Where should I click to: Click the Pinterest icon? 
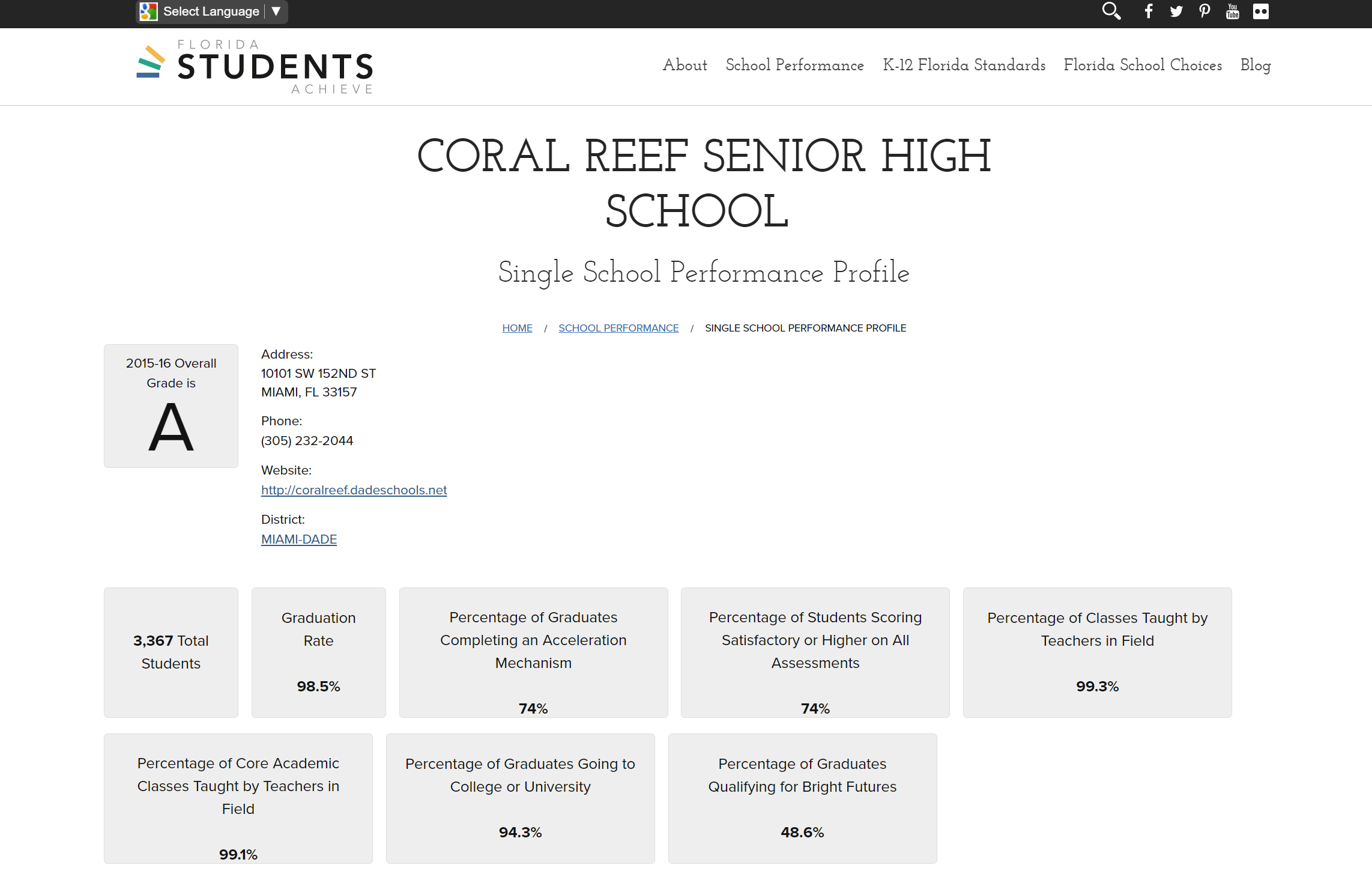coord(1204,11)
